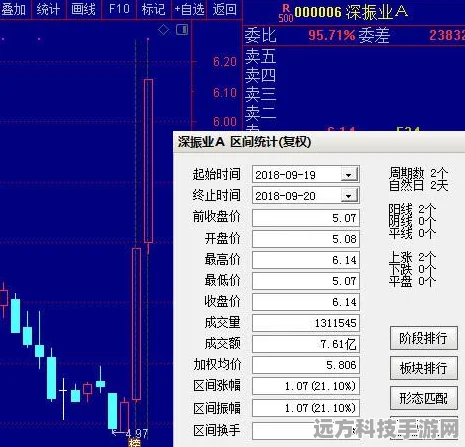465x447 pixels.
Task: Click the 标记 mark toolbar item
Action: click(x=153, y=9)
